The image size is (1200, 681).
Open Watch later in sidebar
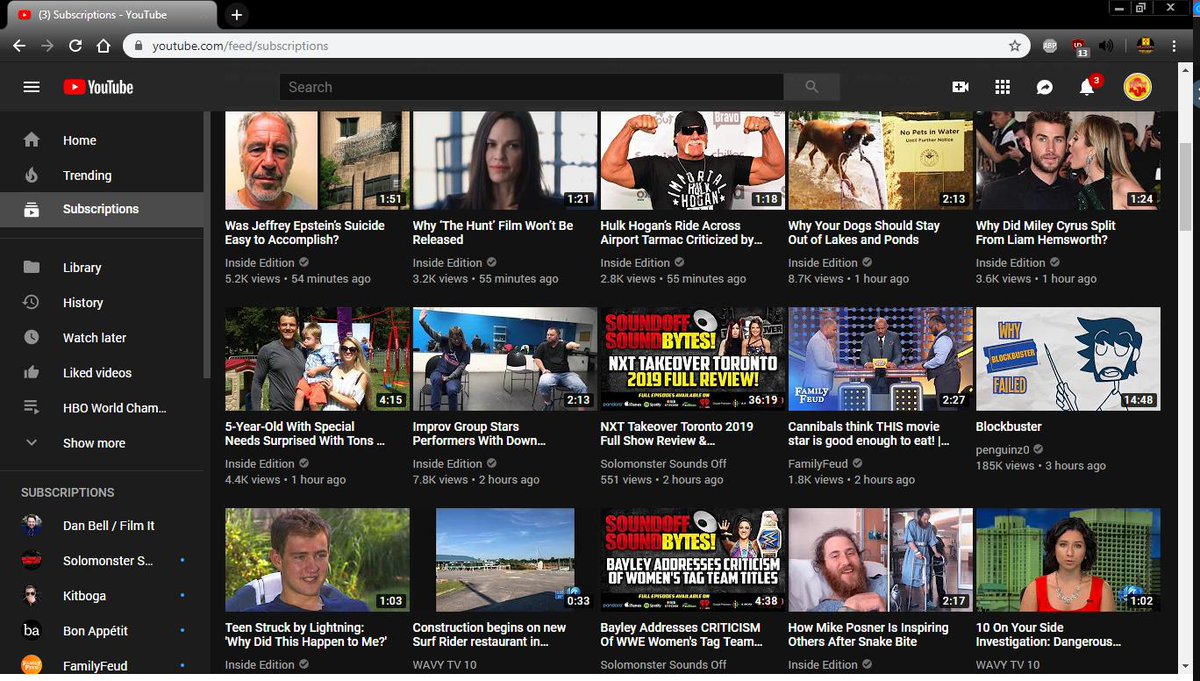point(101,337)
